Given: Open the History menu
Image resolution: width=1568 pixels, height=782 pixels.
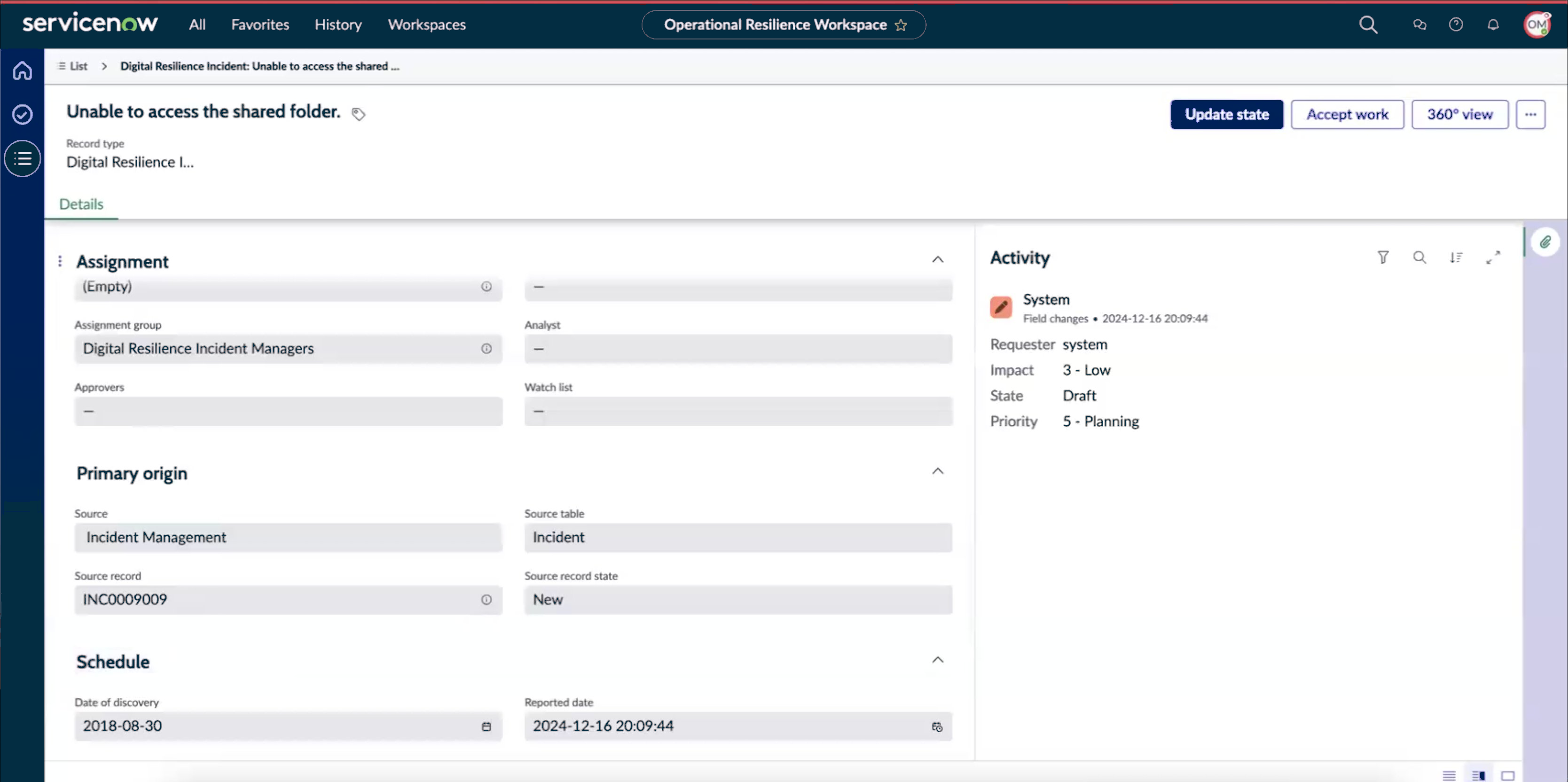Looking at the screenshot, I should (x=338, y=25).
